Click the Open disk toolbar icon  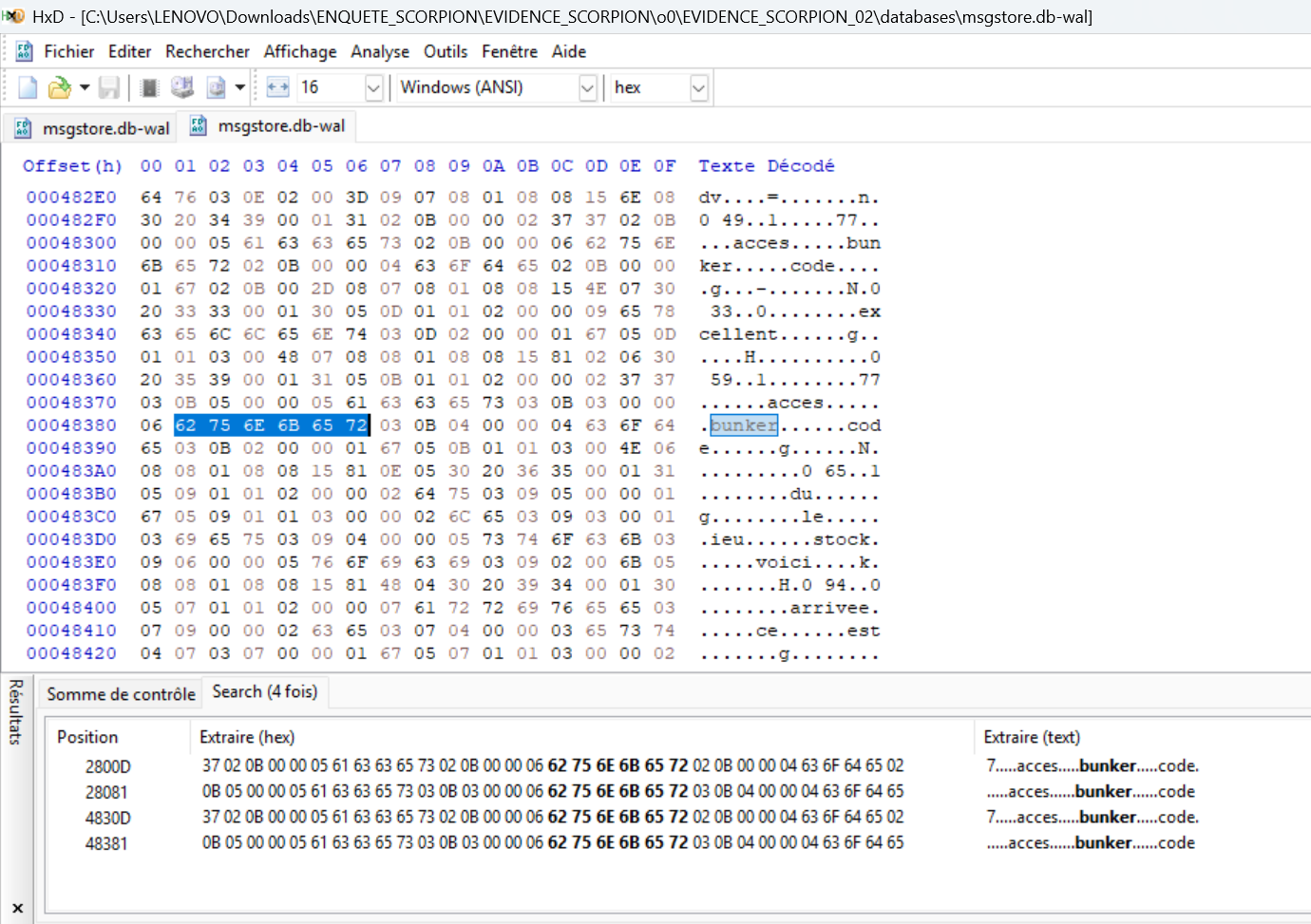coord(182,87)
